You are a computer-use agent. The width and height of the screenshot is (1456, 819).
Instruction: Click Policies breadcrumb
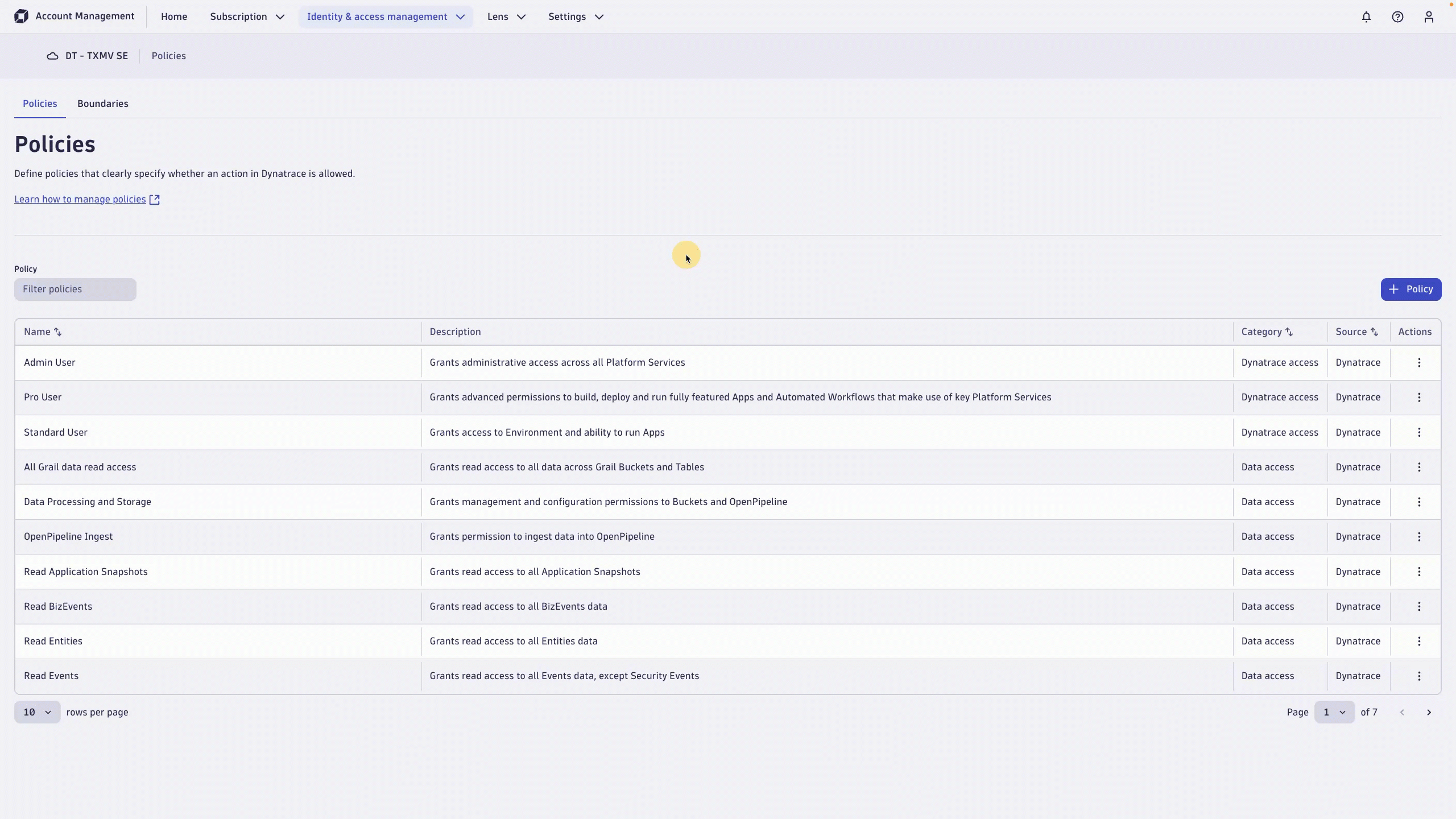coord(169,56)
